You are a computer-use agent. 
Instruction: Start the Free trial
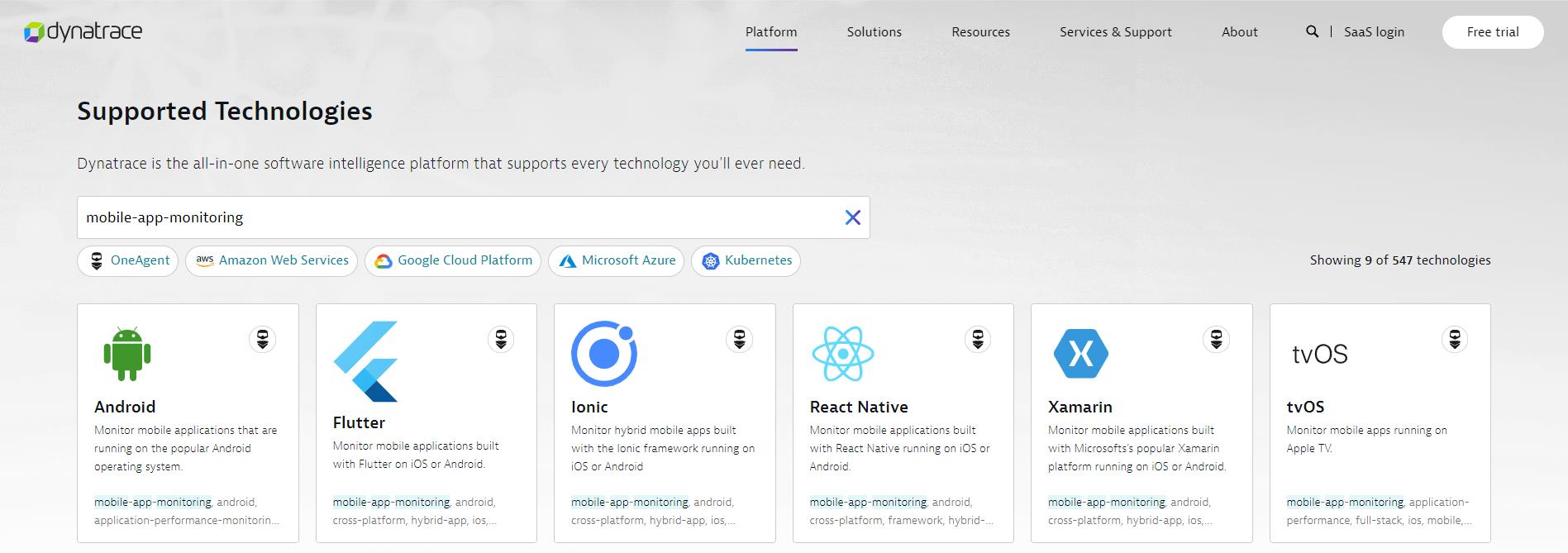pos(1493,31)
